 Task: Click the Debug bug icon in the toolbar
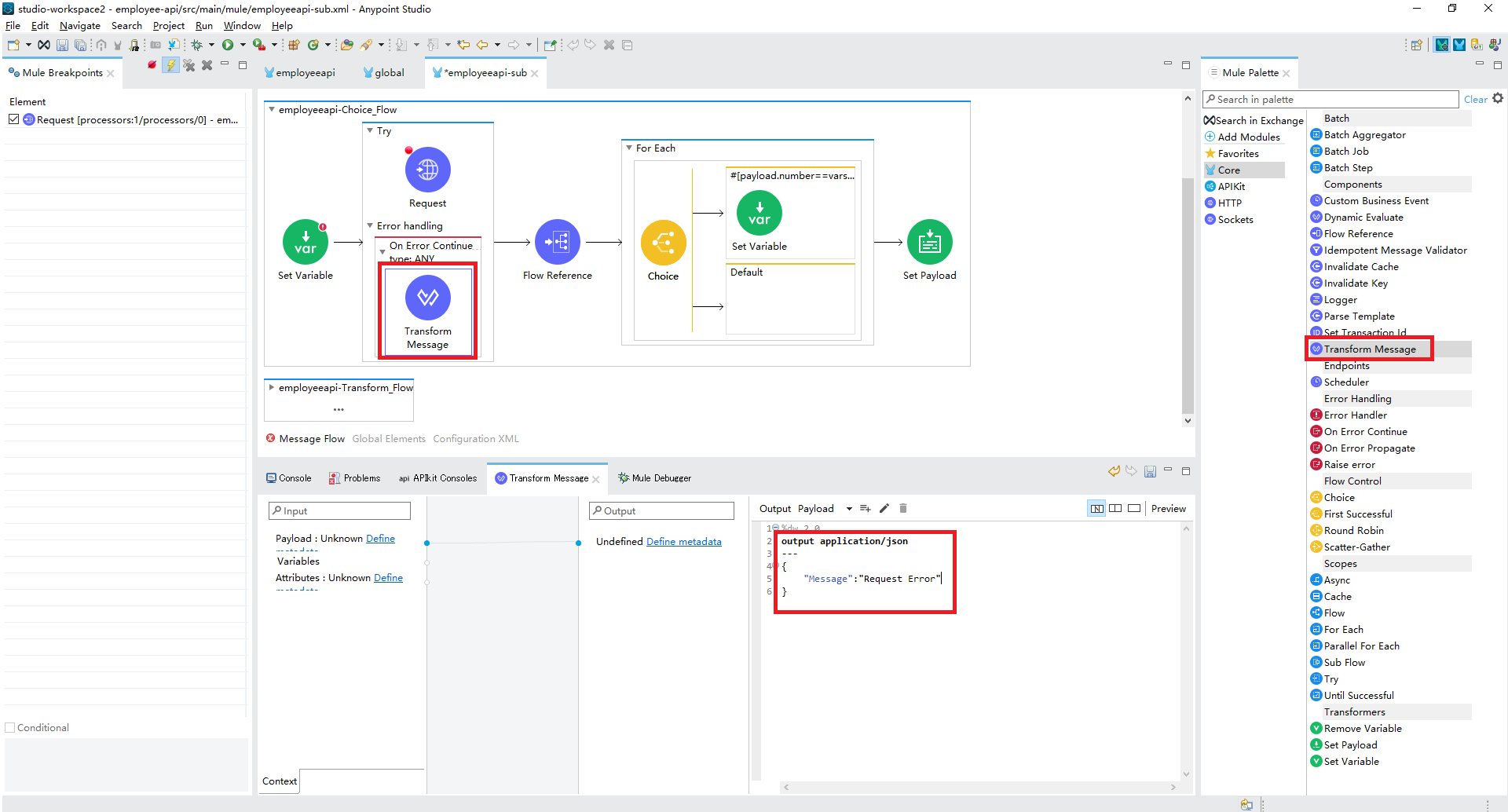[x=197, y=45]
